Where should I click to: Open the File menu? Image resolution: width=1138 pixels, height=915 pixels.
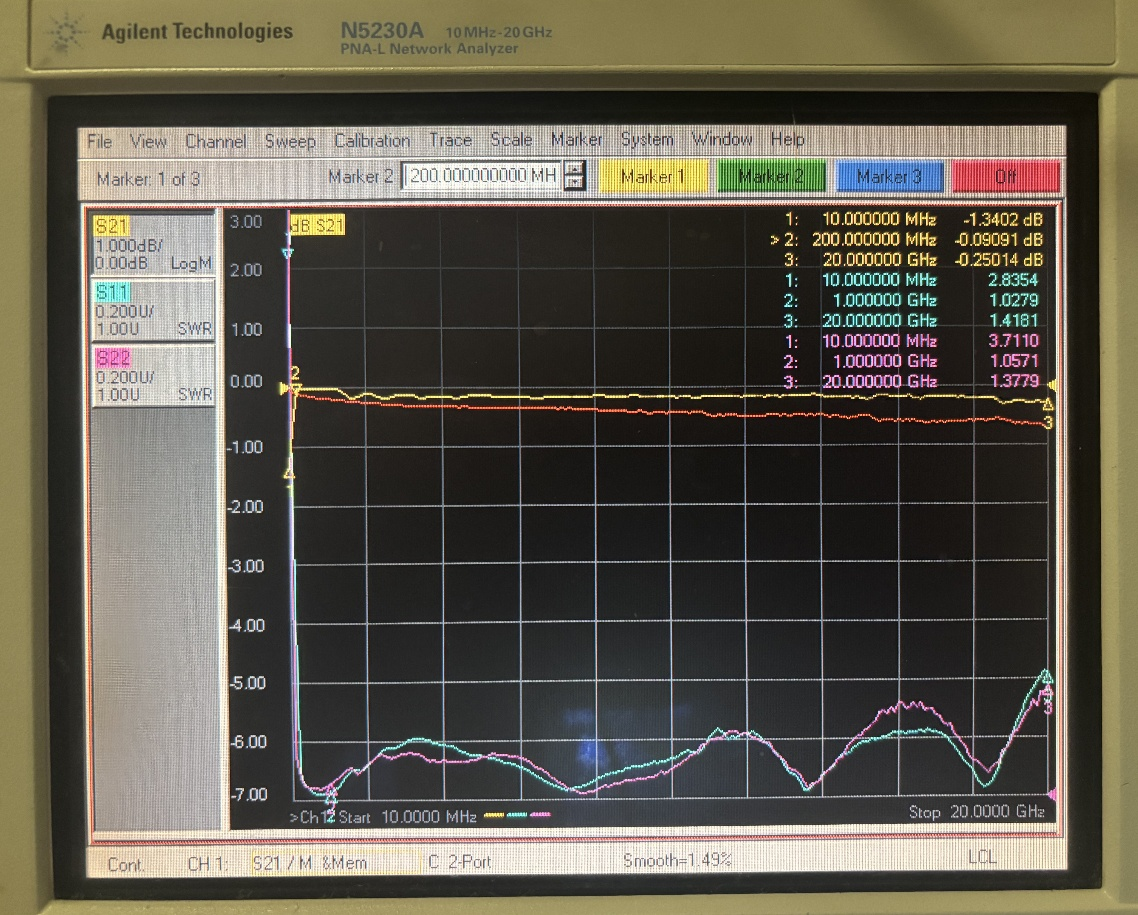99,142
